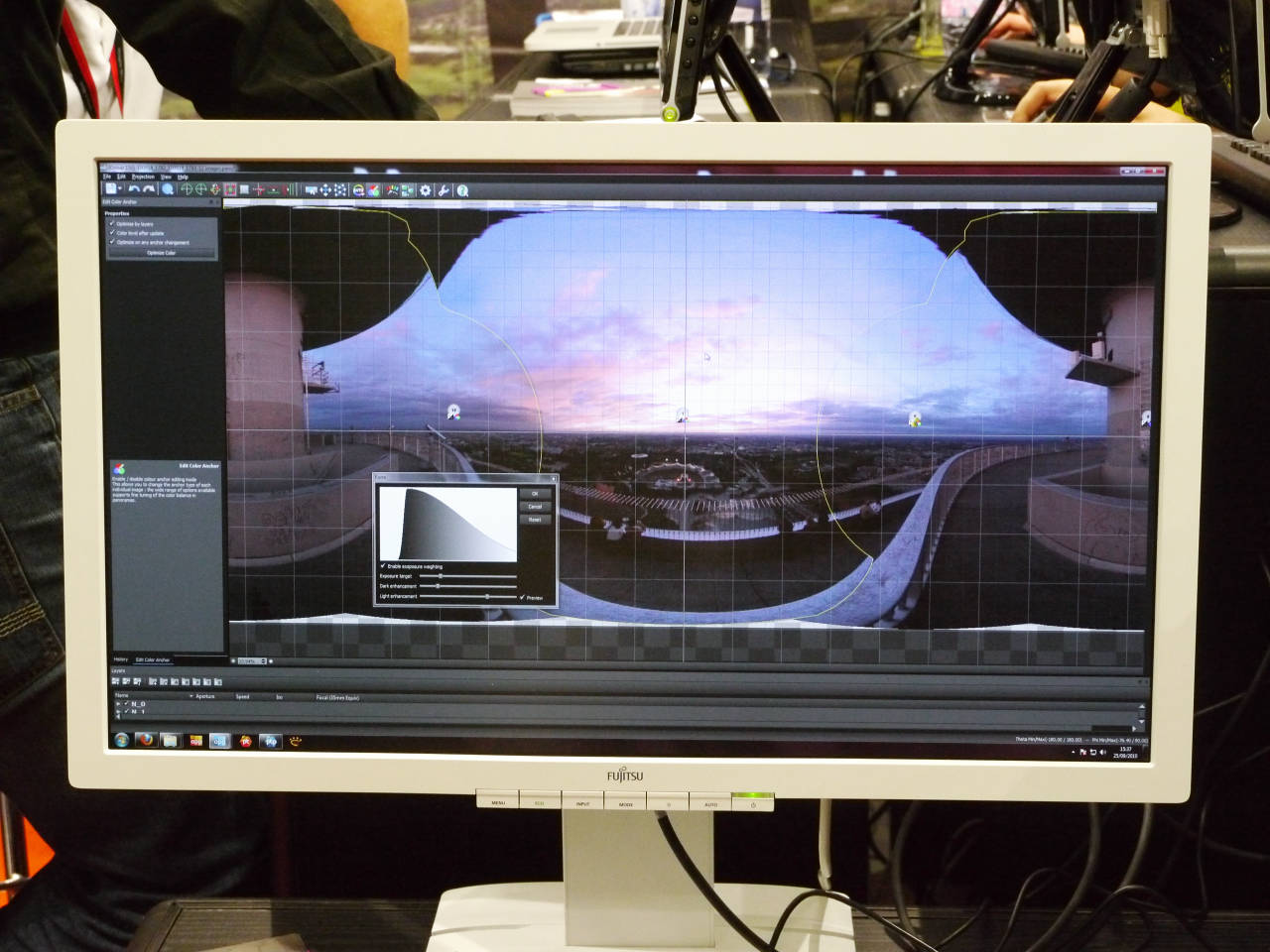The height and width of the screenshot is (952, 1270).
Task: Open the Help menu
Action: (x=183, y=177)
